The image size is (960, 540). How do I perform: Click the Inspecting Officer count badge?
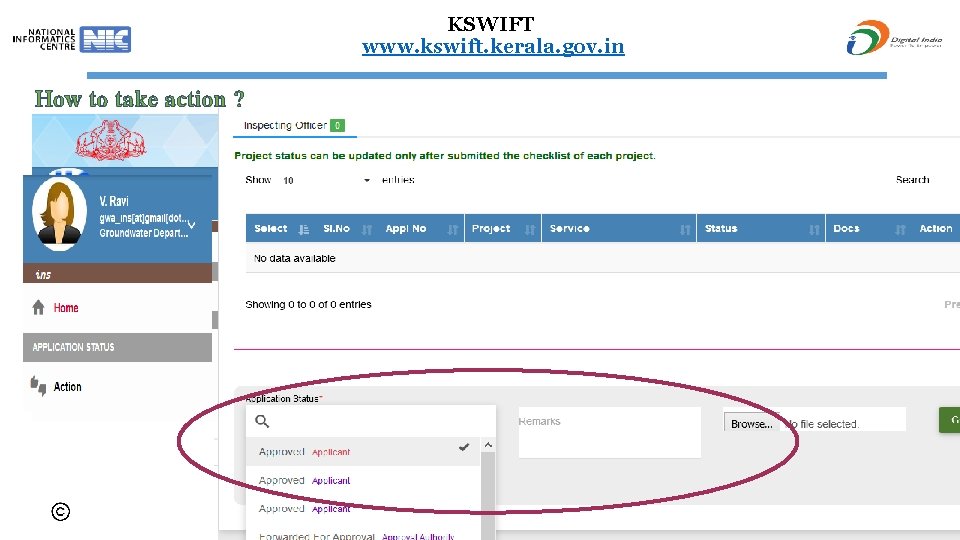point(337,126)
